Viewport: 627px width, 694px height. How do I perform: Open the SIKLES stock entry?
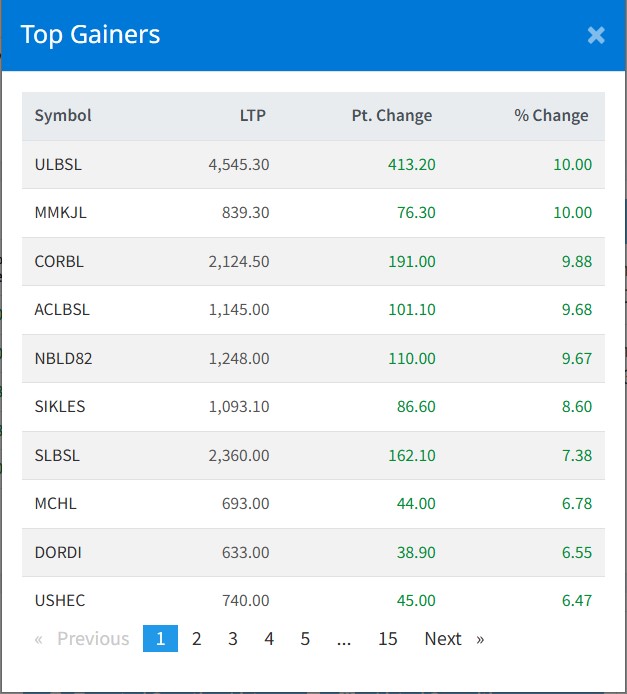[60, 407]
